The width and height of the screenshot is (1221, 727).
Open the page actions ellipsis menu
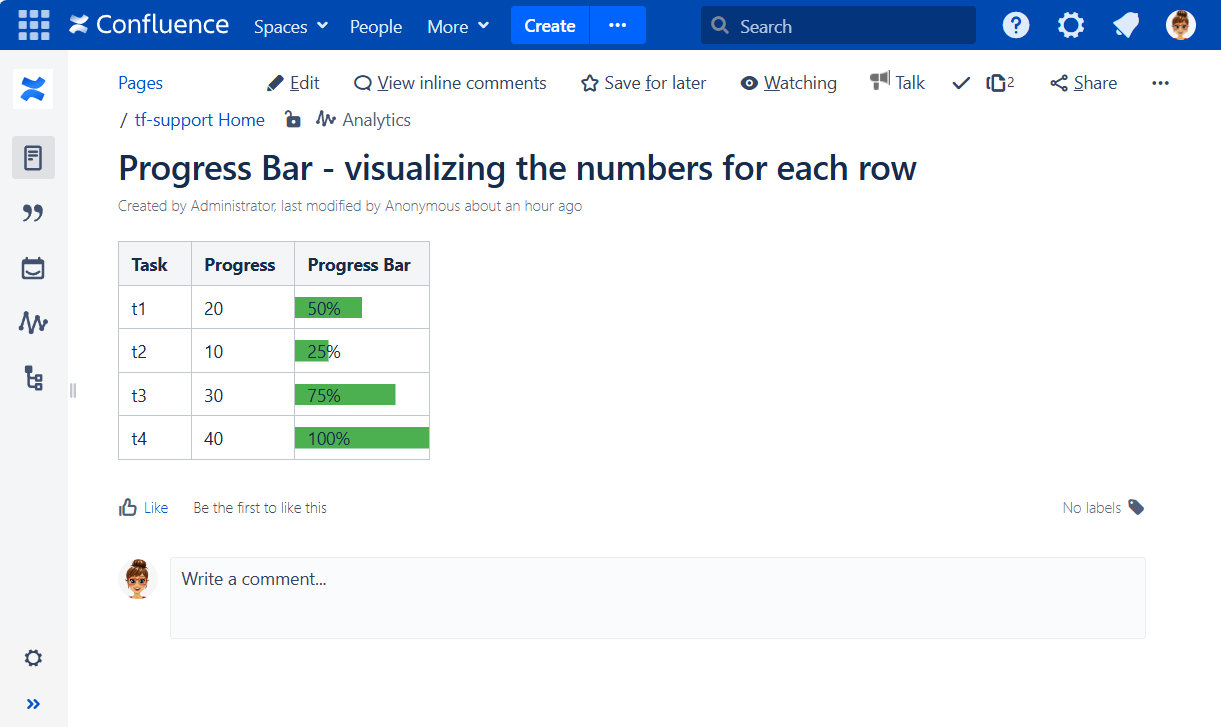(x=1160, y=83)
